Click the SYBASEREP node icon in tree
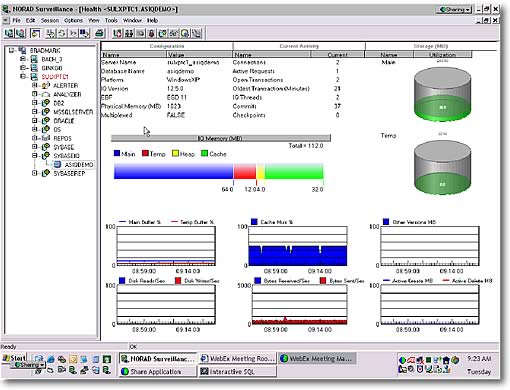Image resolution: width=510 pixels, height=390 pixels. tap(46, 173)
